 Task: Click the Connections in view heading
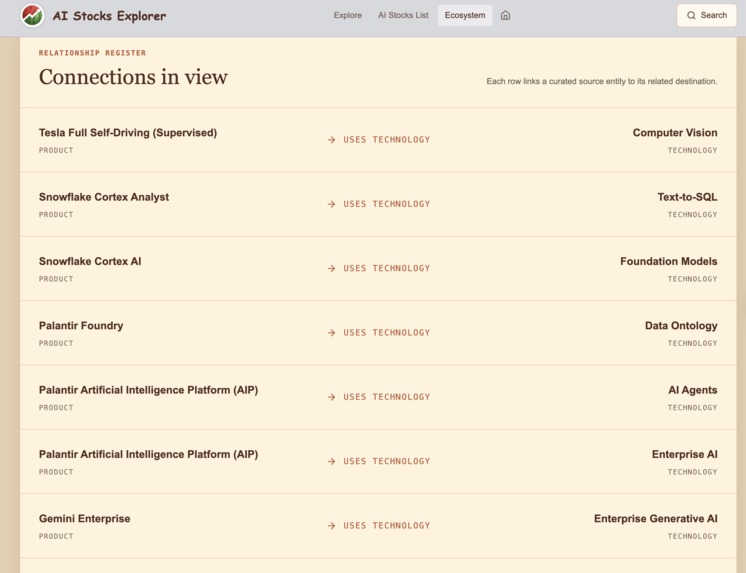(133, 77)
